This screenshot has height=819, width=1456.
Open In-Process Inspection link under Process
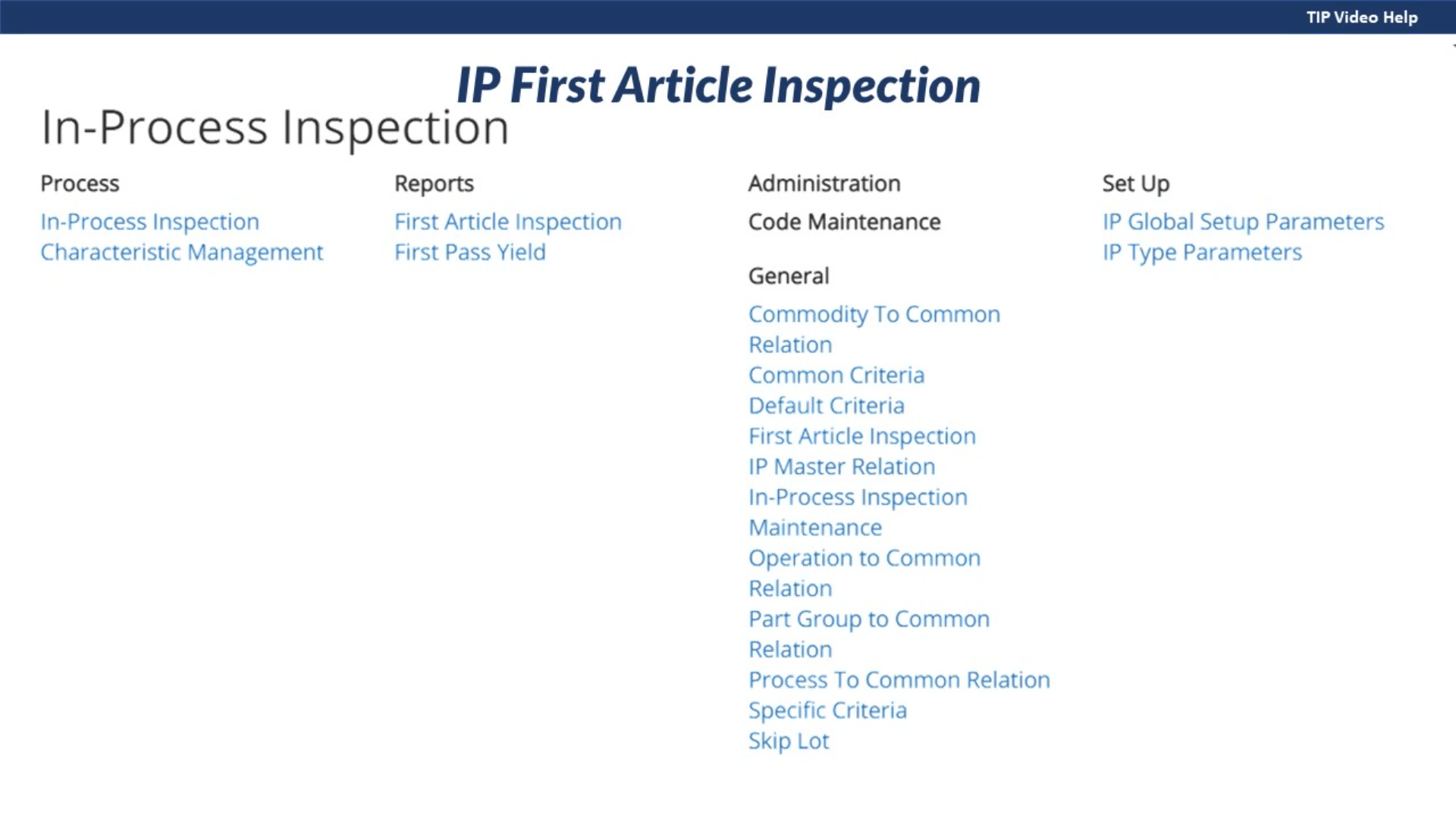point(149,221)
